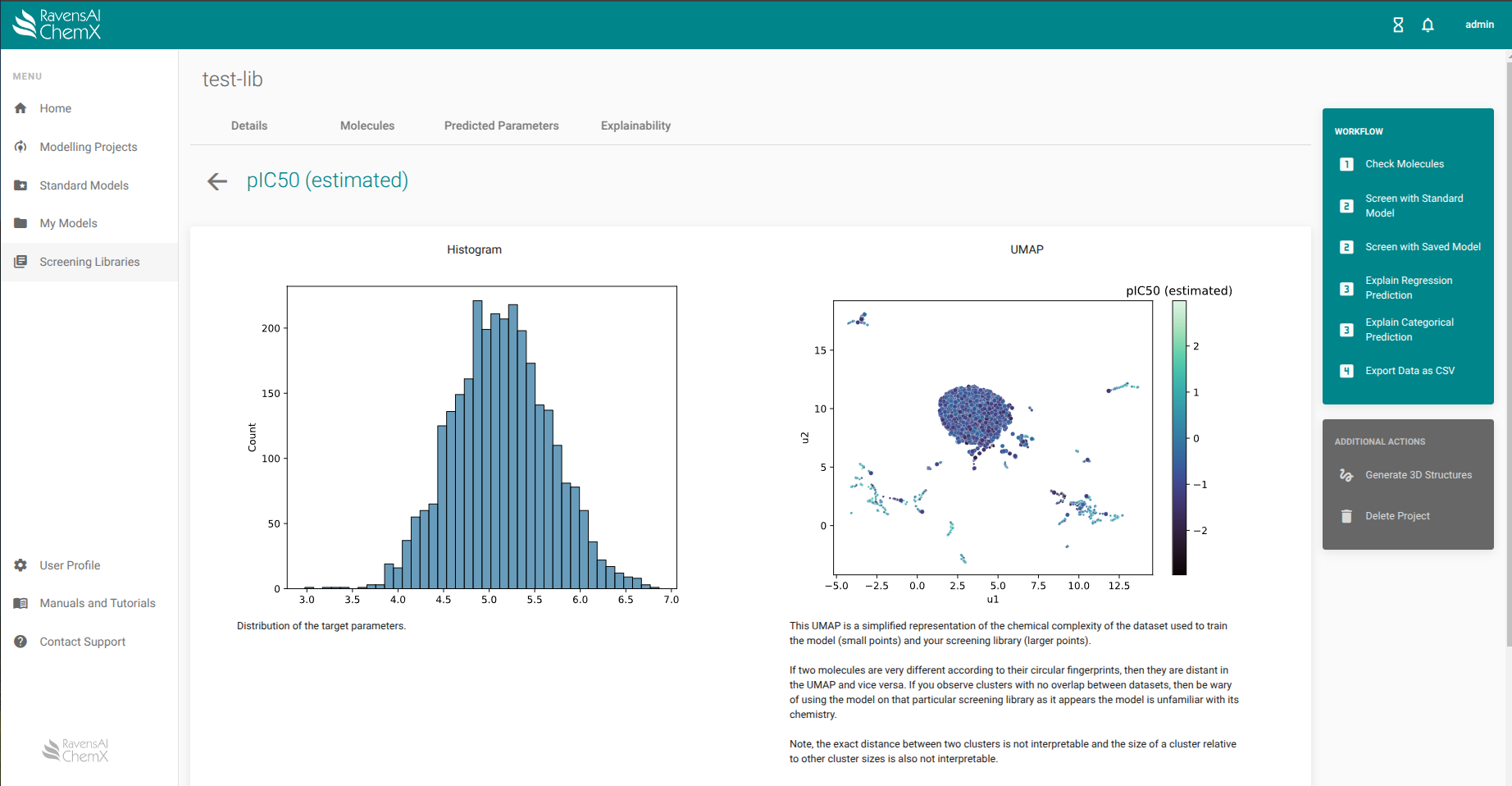
Task: Click the Home icon in sidebar
Action: [20, 108]
